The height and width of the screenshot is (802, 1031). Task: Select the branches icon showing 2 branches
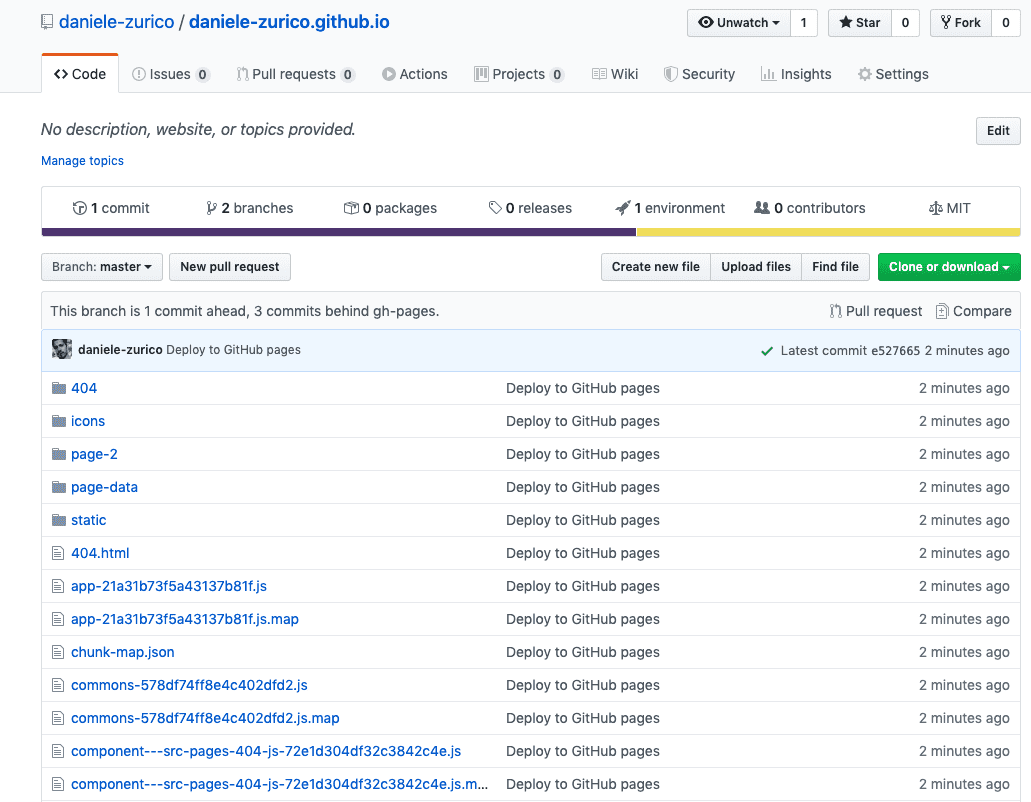[214, 207]
